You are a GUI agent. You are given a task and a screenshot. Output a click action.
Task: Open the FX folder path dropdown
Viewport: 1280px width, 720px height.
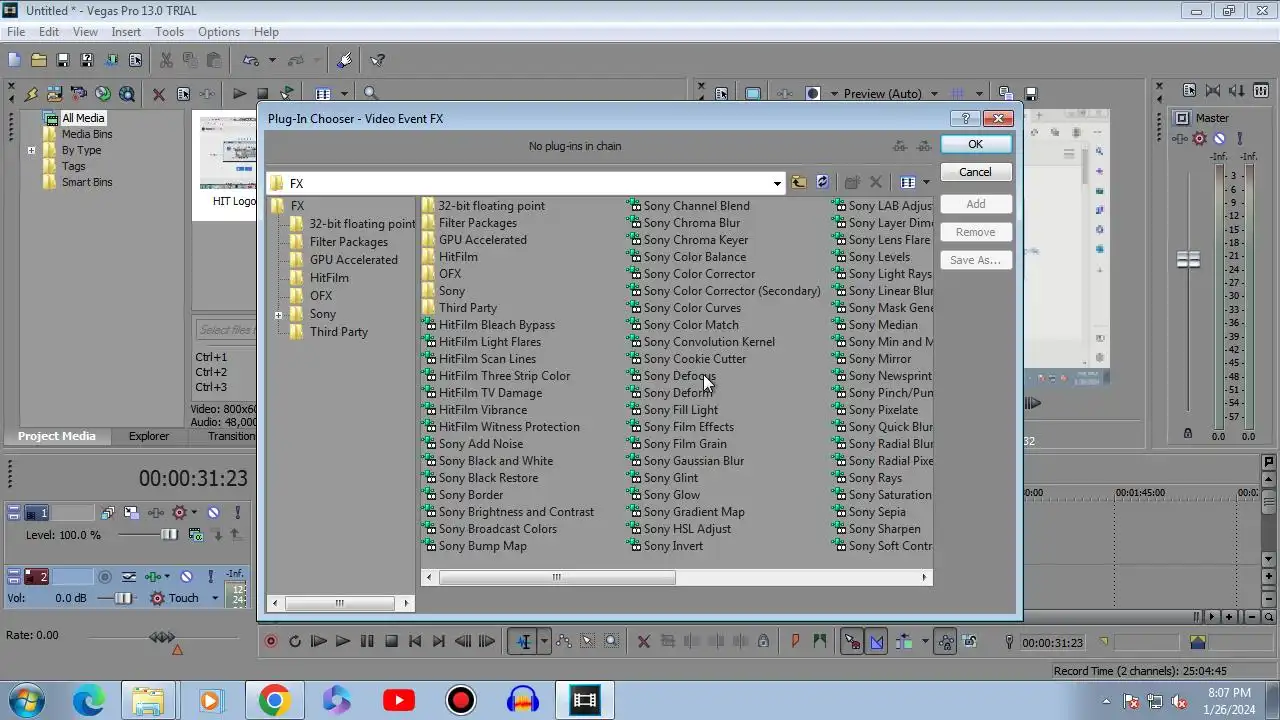[x=777, y=184]
